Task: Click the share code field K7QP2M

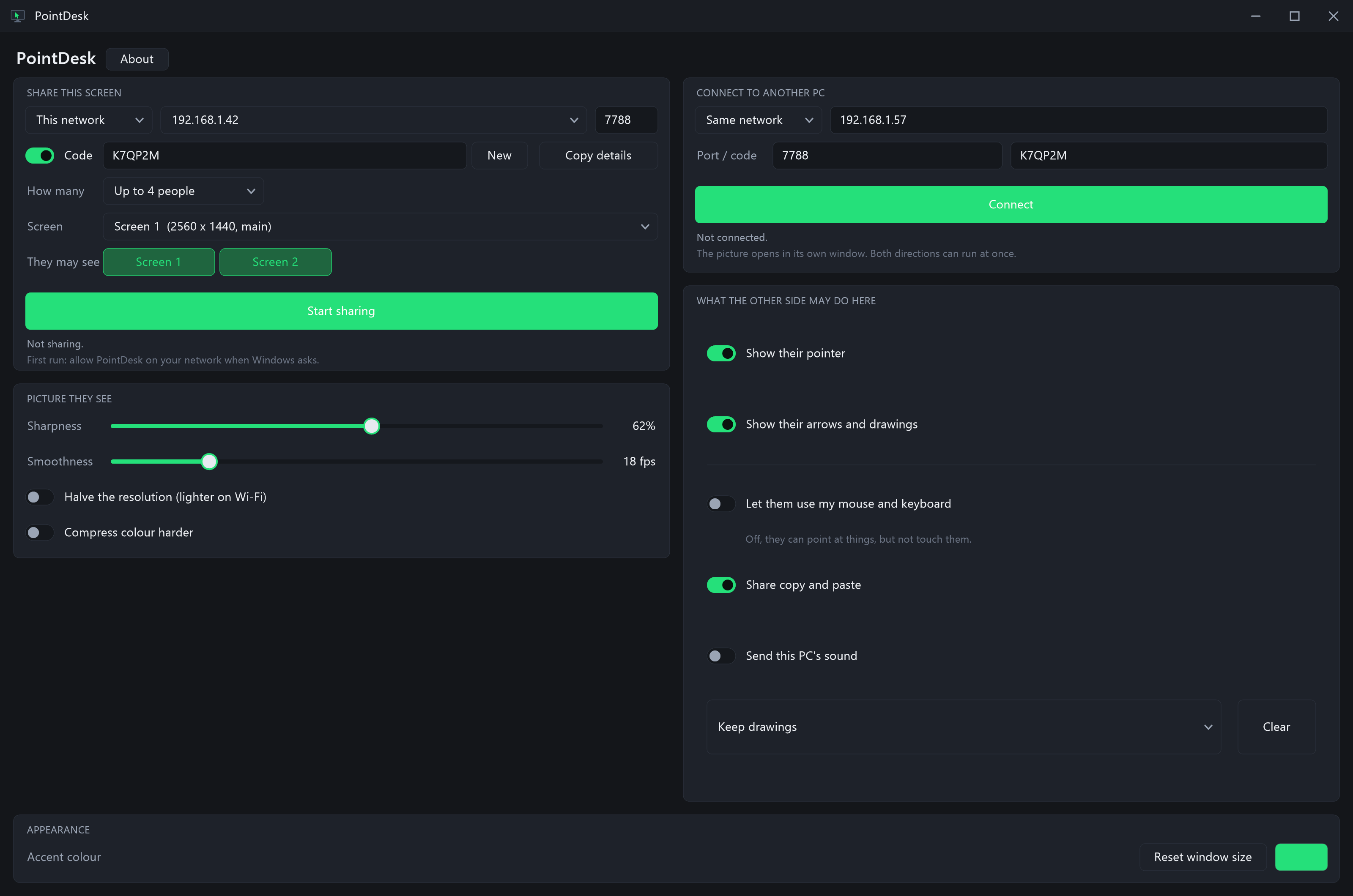Action: point(285,156)
